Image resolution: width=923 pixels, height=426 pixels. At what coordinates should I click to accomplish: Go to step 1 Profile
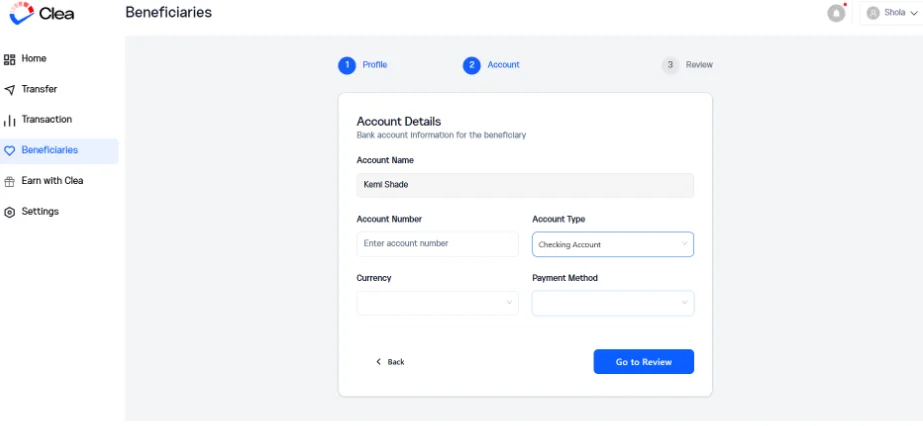(363, 65)
